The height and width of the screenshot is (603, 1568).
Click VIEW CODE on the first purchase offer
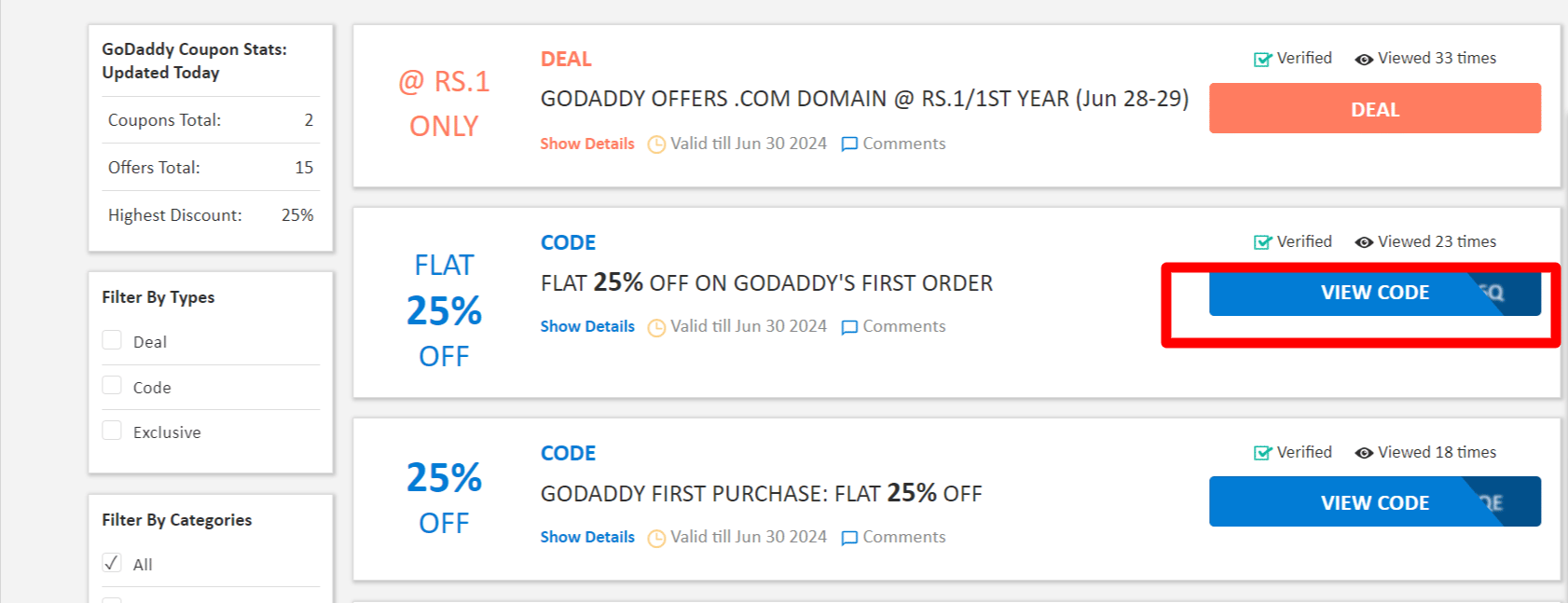(1373, 501)
